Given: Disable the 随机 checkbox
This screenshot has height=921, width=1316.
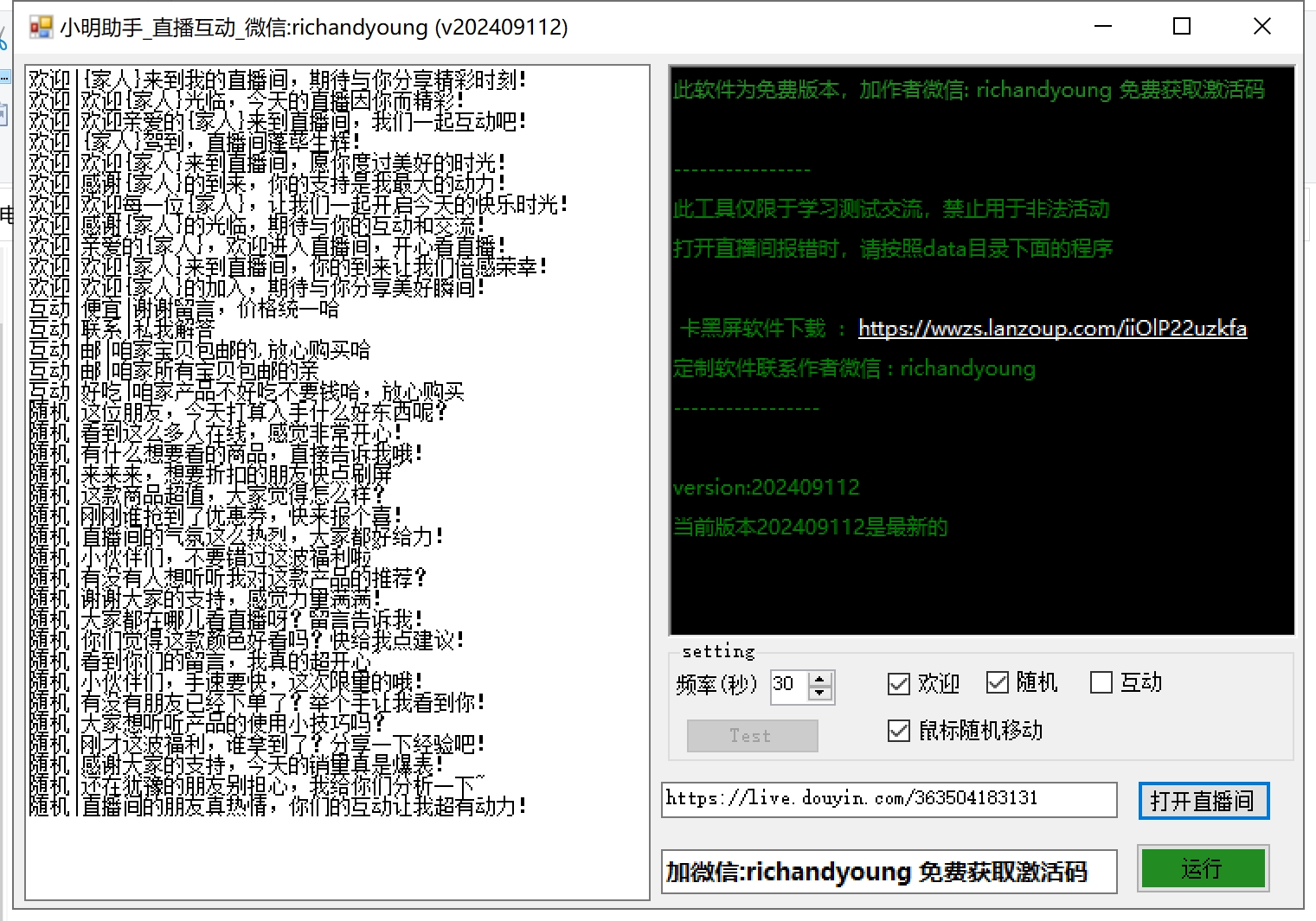Looking at the screenshot, I should click(x=998, y=683).
